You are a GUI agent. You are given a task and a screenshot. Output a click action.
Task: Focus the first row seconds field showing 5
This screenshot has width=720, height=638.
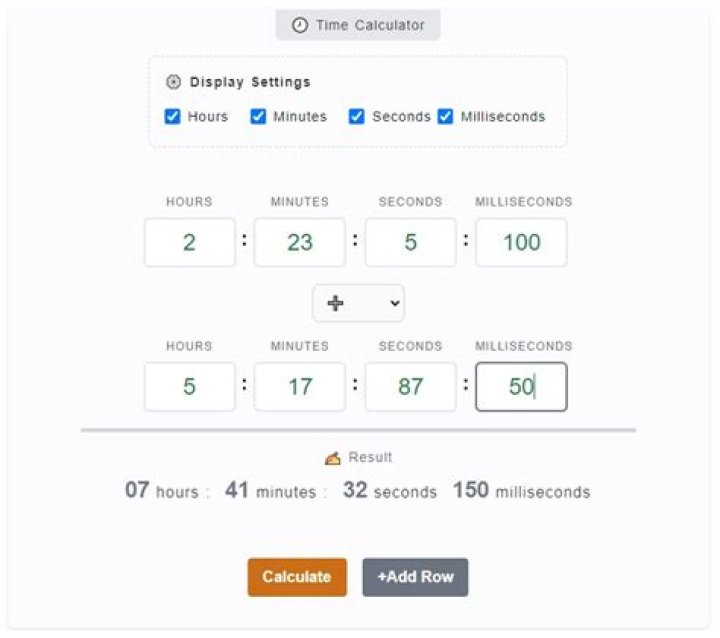(x=411, y=243)
